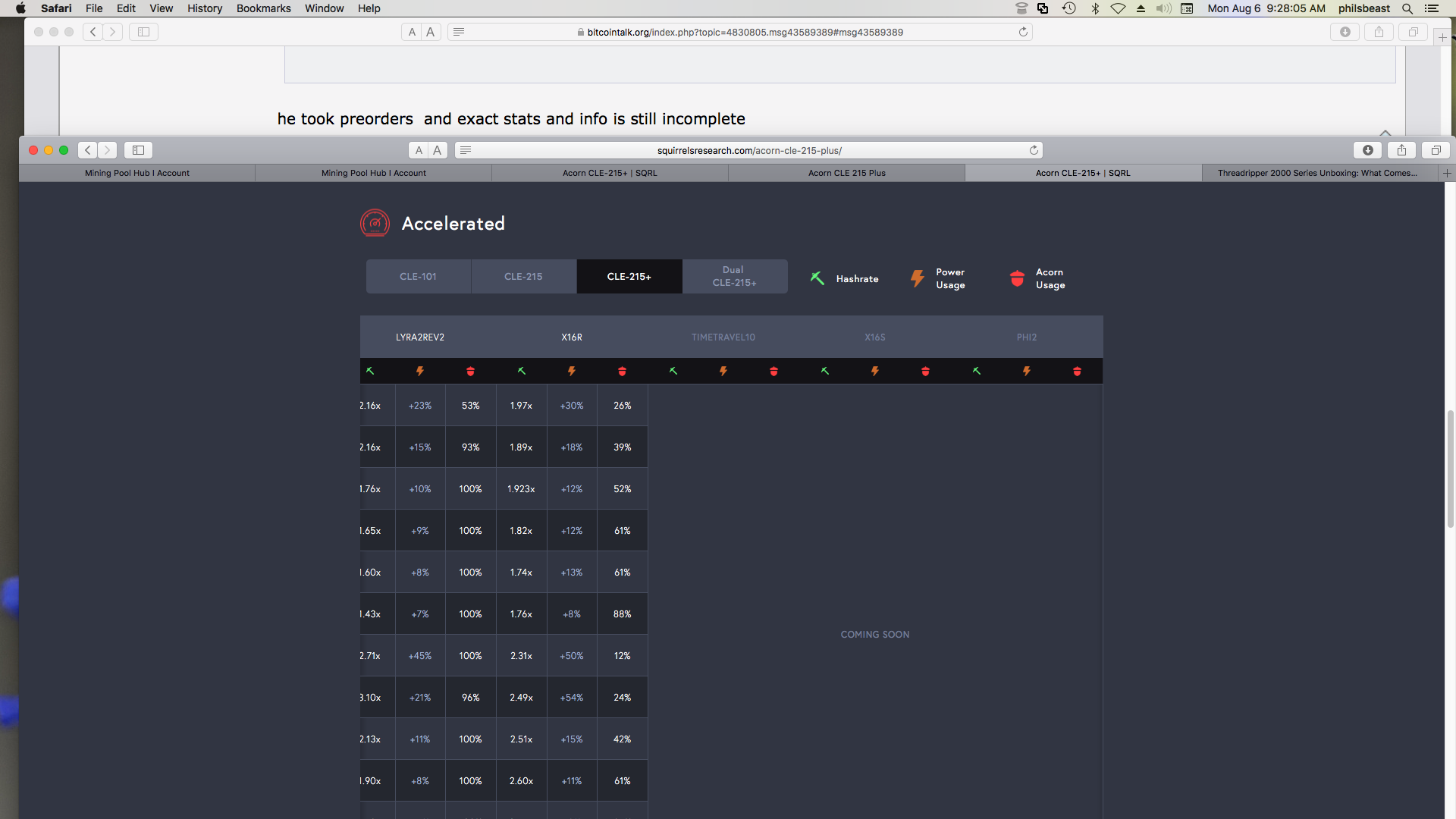
Task: Switch to second Mining Pool Hub Account tab
Action: click(x=374, y=173)
